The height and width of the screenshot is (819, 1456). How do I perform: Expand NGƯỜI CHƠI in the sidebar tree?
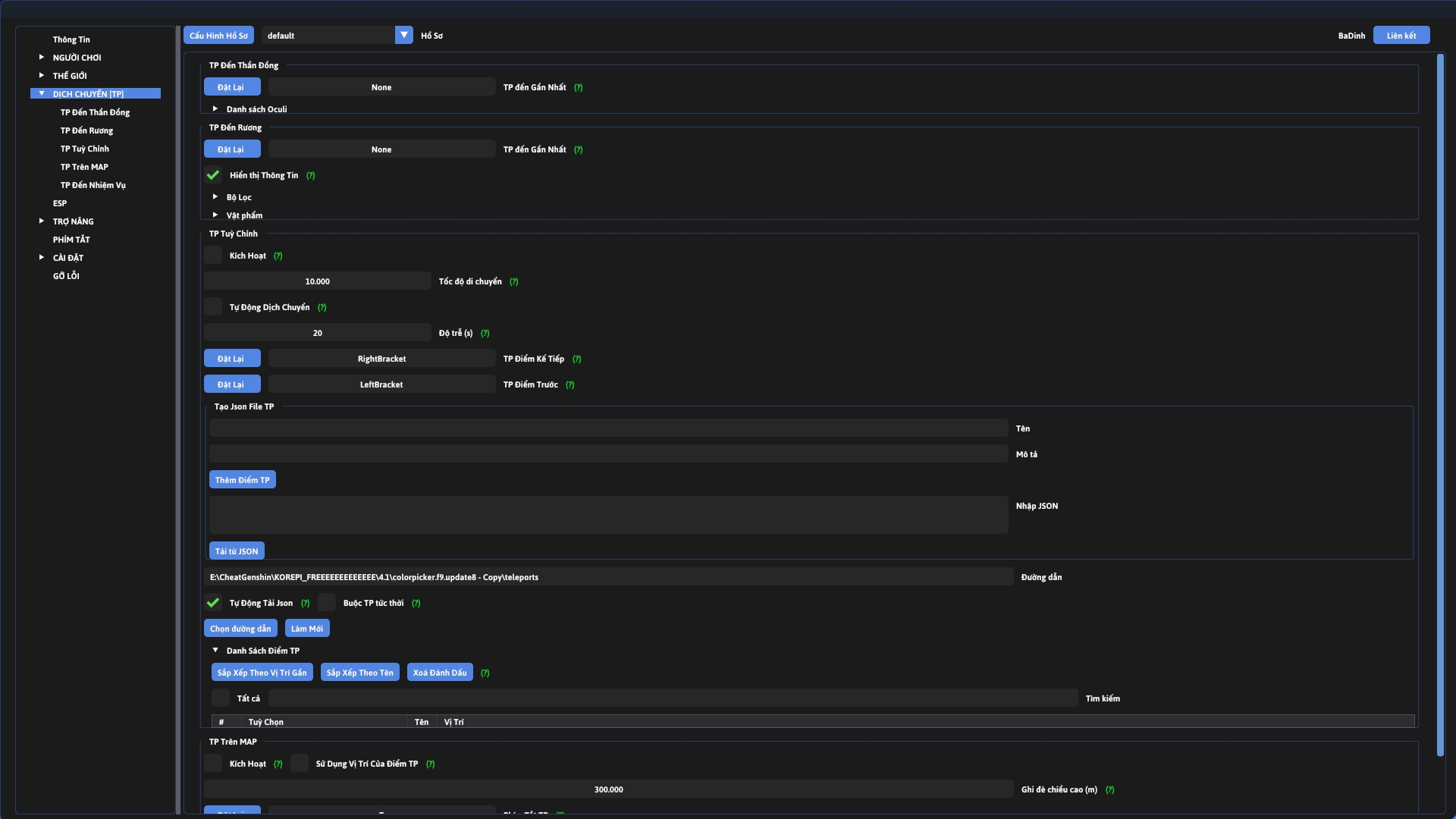42,57
